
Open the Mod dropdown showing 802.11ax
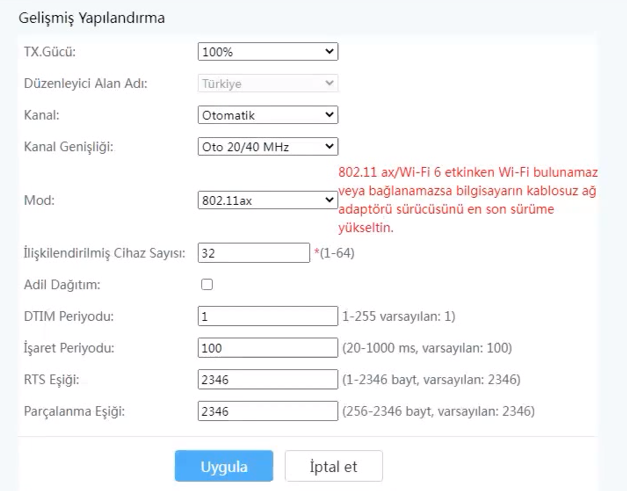click(x=268, y=201)
